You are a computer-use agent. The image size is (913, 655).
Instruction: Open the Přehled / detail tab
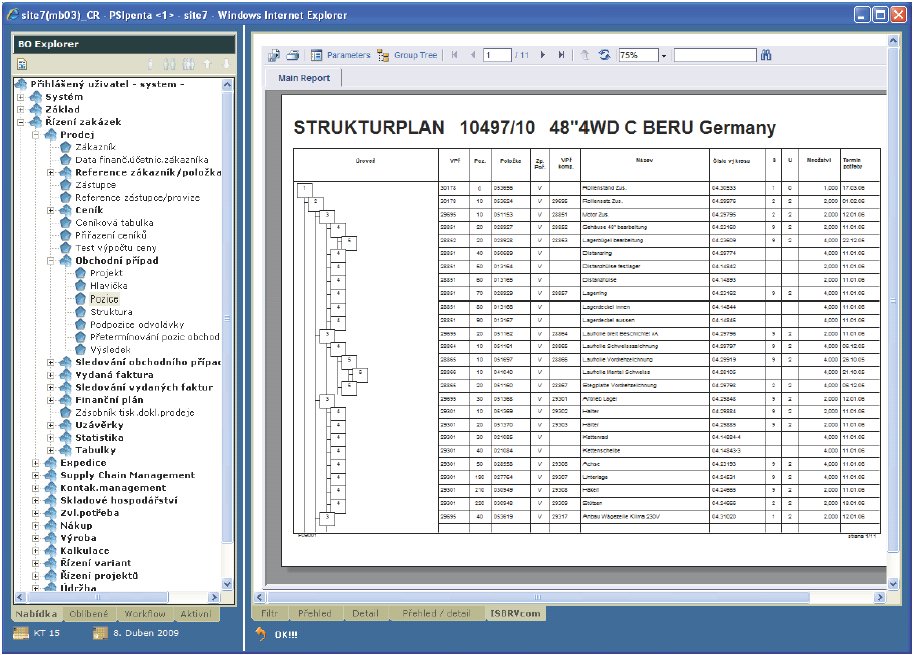(x=436, y=614)
